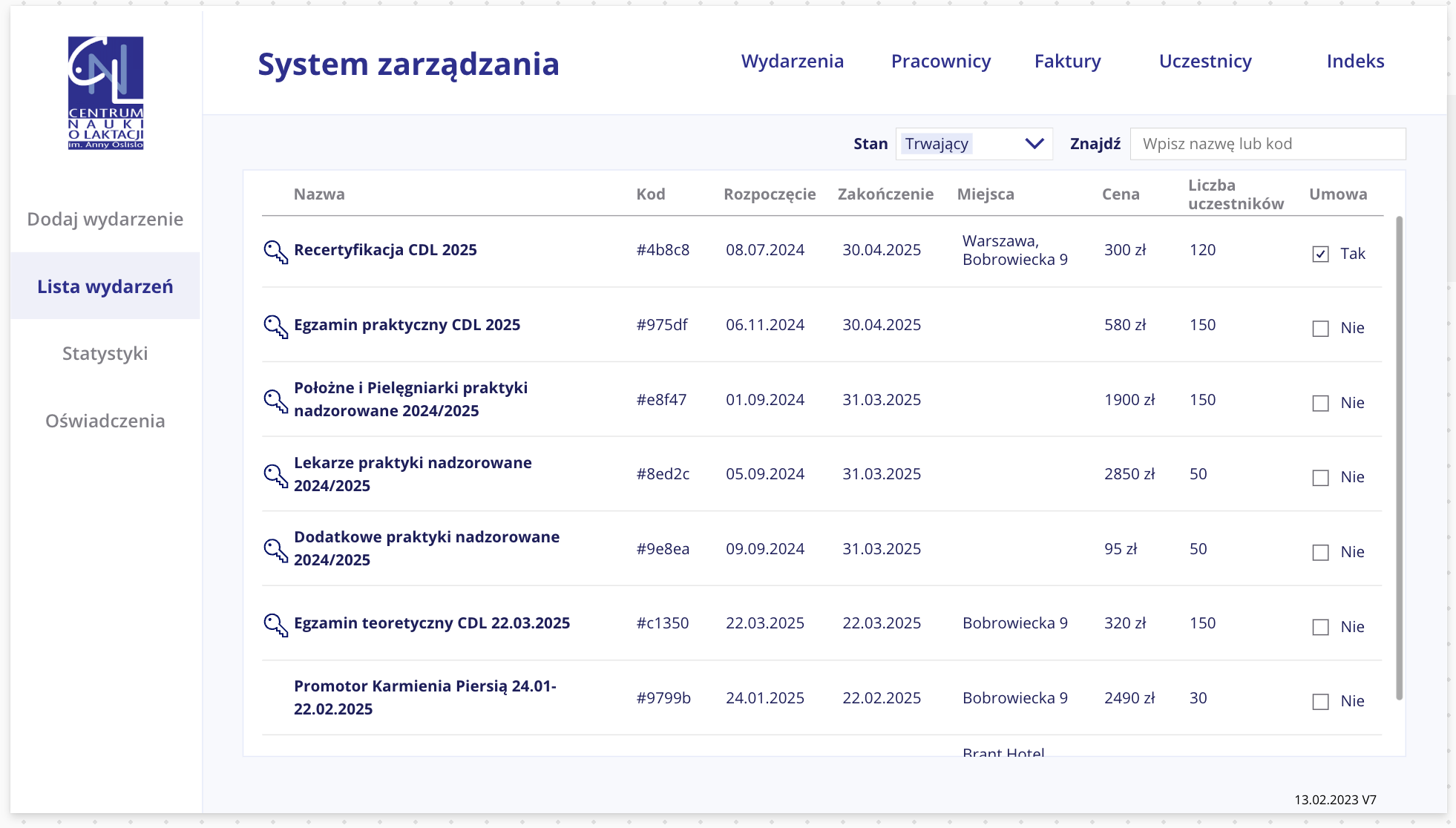Click the Nazwa column header
This screenshot has height=828, width=1456.
[x=319, y=194]
